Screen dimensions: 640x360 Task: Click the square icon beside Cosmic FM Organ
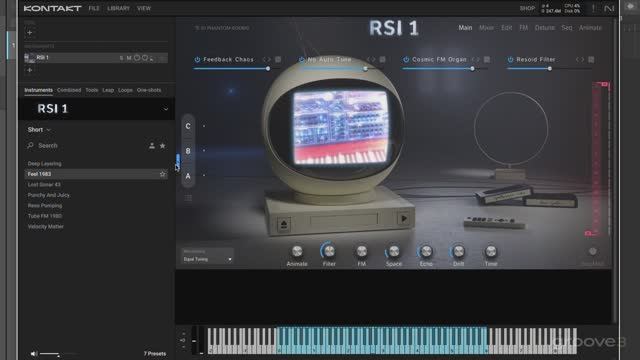(x=487, y=60)
